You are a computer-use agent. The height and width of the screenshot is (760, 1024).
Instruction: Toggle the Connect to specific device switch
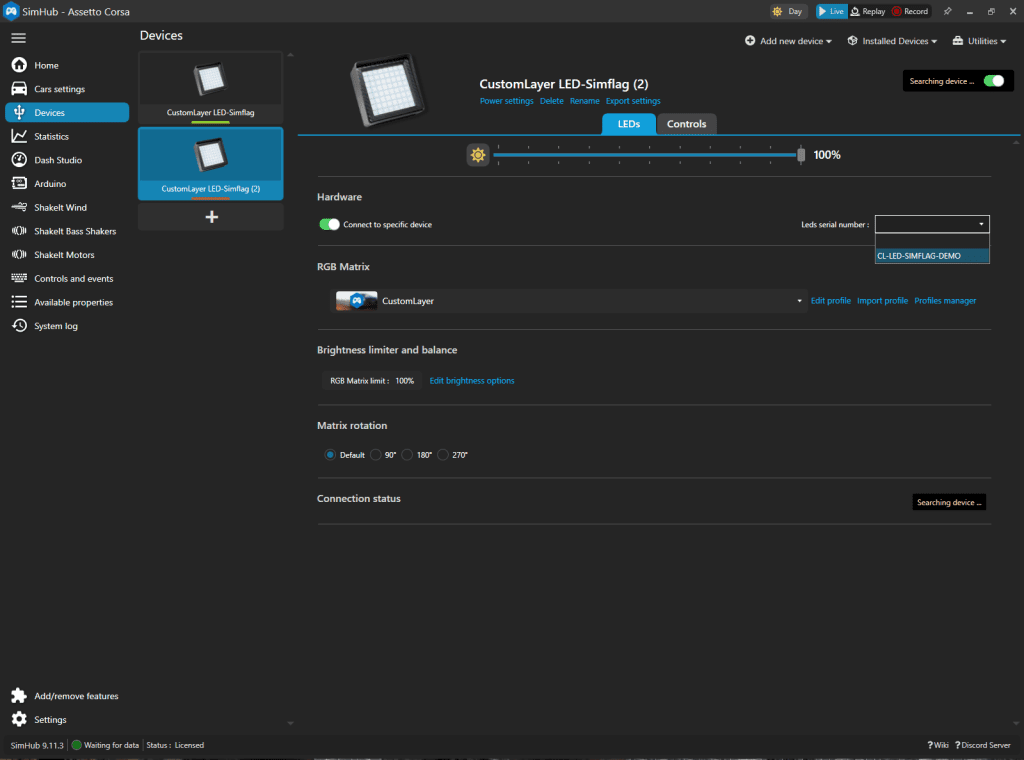click(x=329, y=225)
